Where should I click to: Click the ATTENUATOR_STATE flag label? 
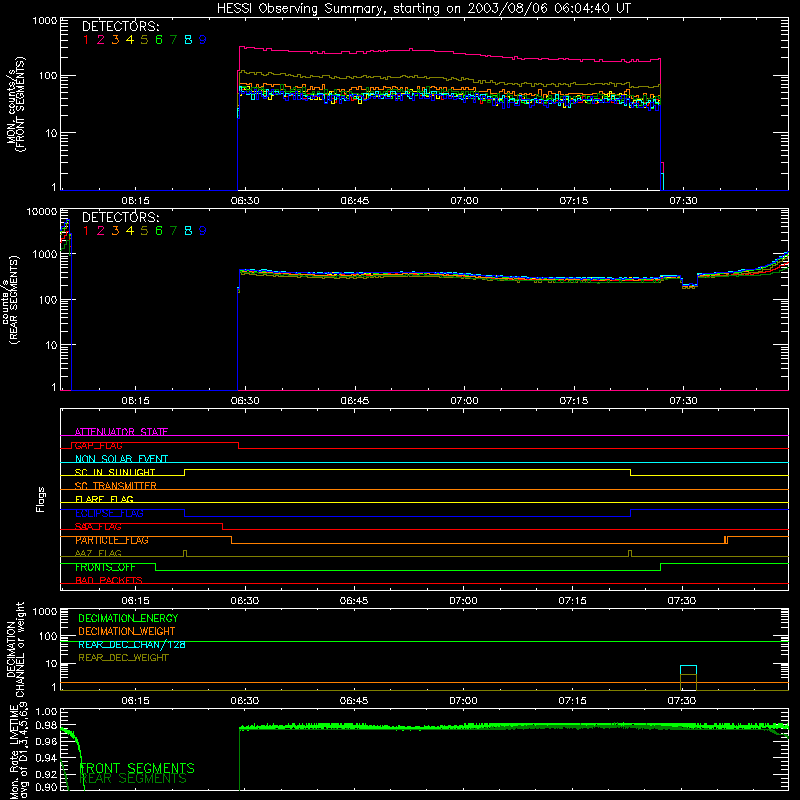(121, 432)
